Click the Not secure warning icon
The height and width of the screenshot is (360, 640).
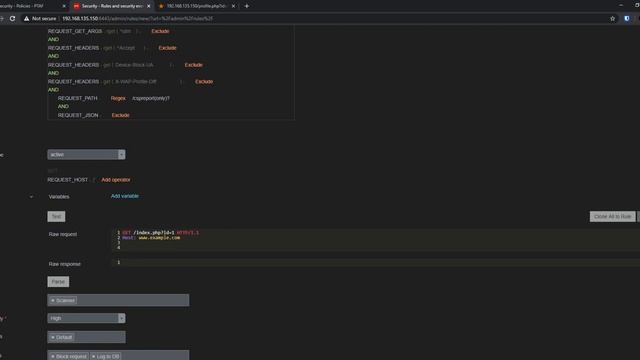(x=27, y=18)
